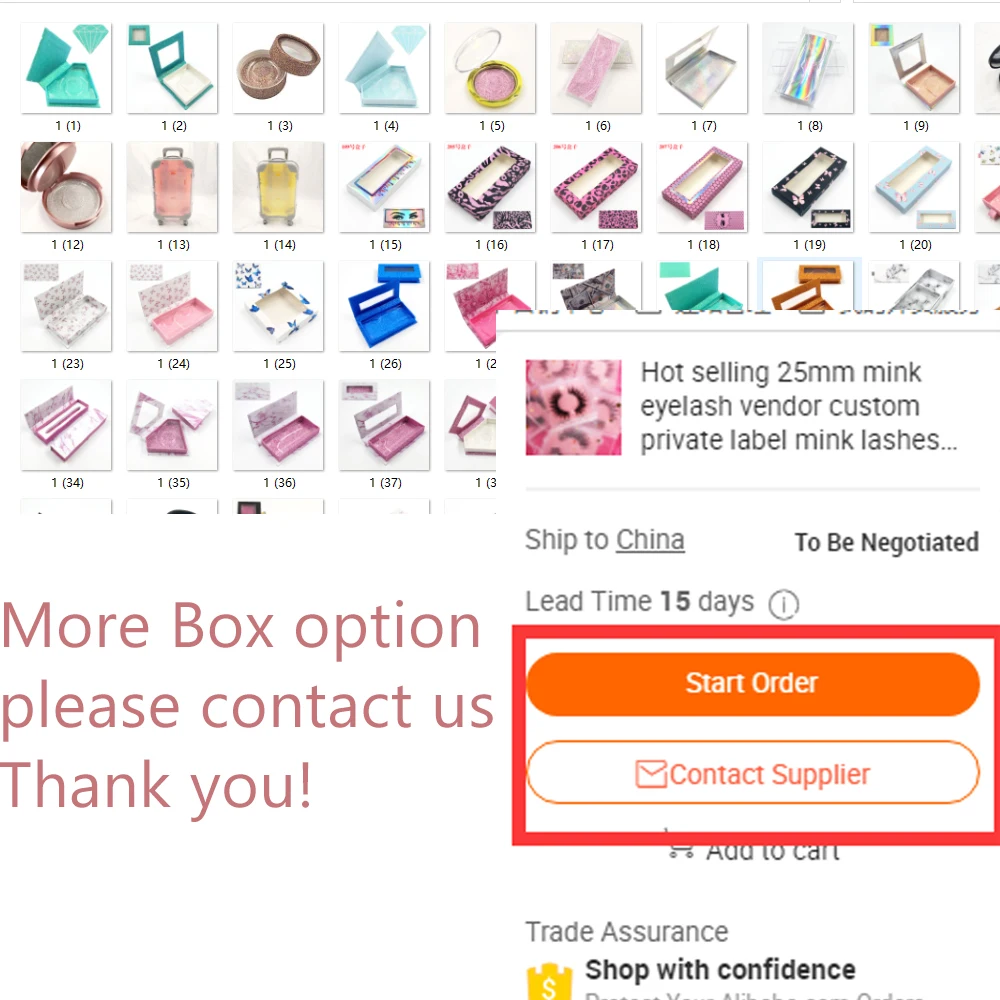This screenshot has height=1000, width=1000.
Task: Click the Contact Supplier button
Action: 753,773
